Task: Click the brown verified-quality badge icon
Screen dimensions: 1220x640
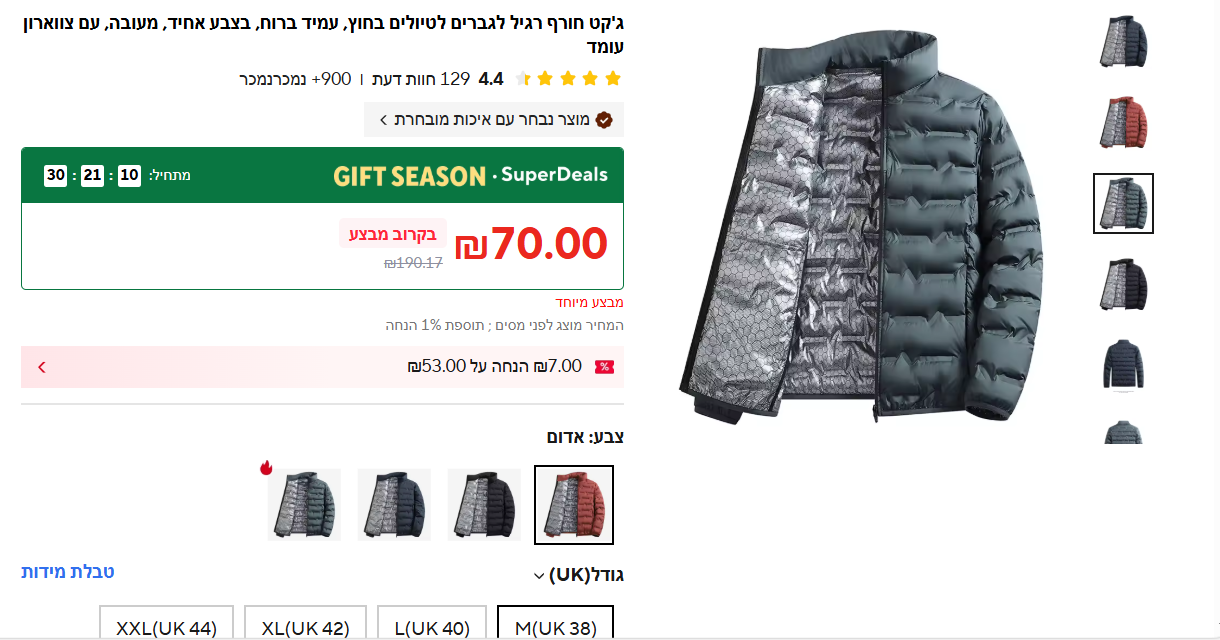Action: coord(604,120)
